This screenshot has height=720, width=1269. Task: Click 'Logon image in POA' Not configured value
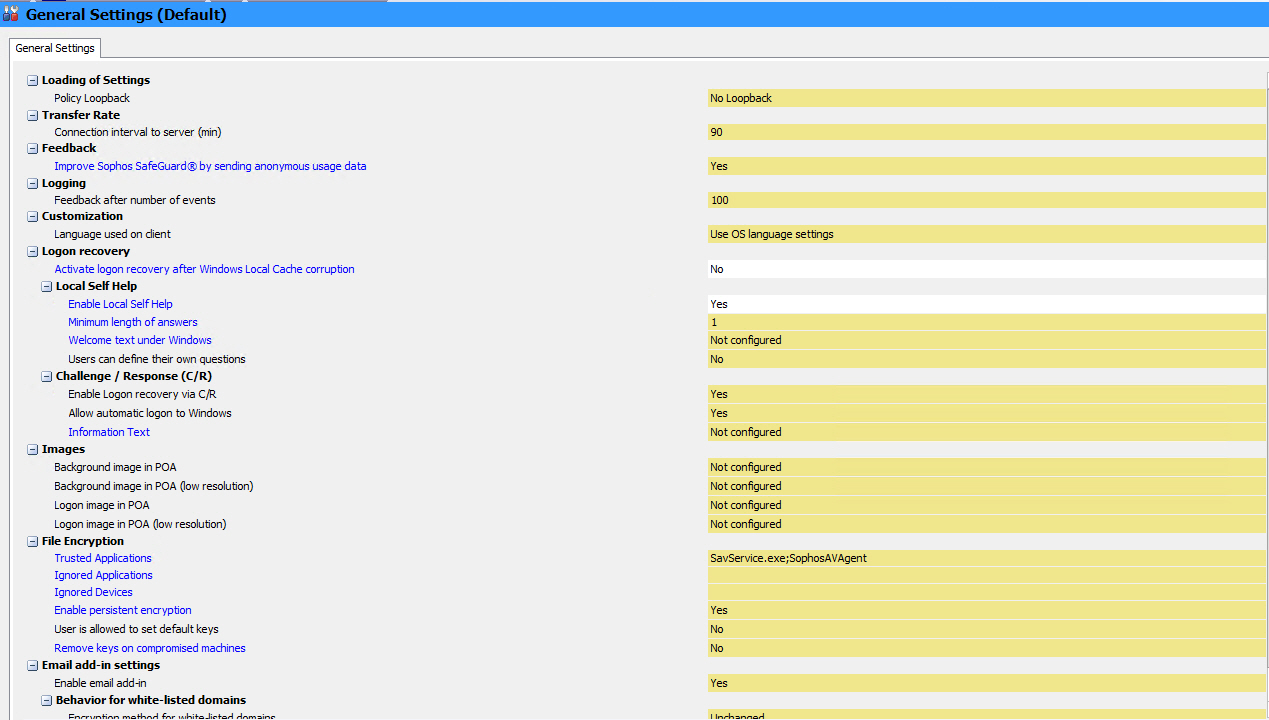coord(986,505)
